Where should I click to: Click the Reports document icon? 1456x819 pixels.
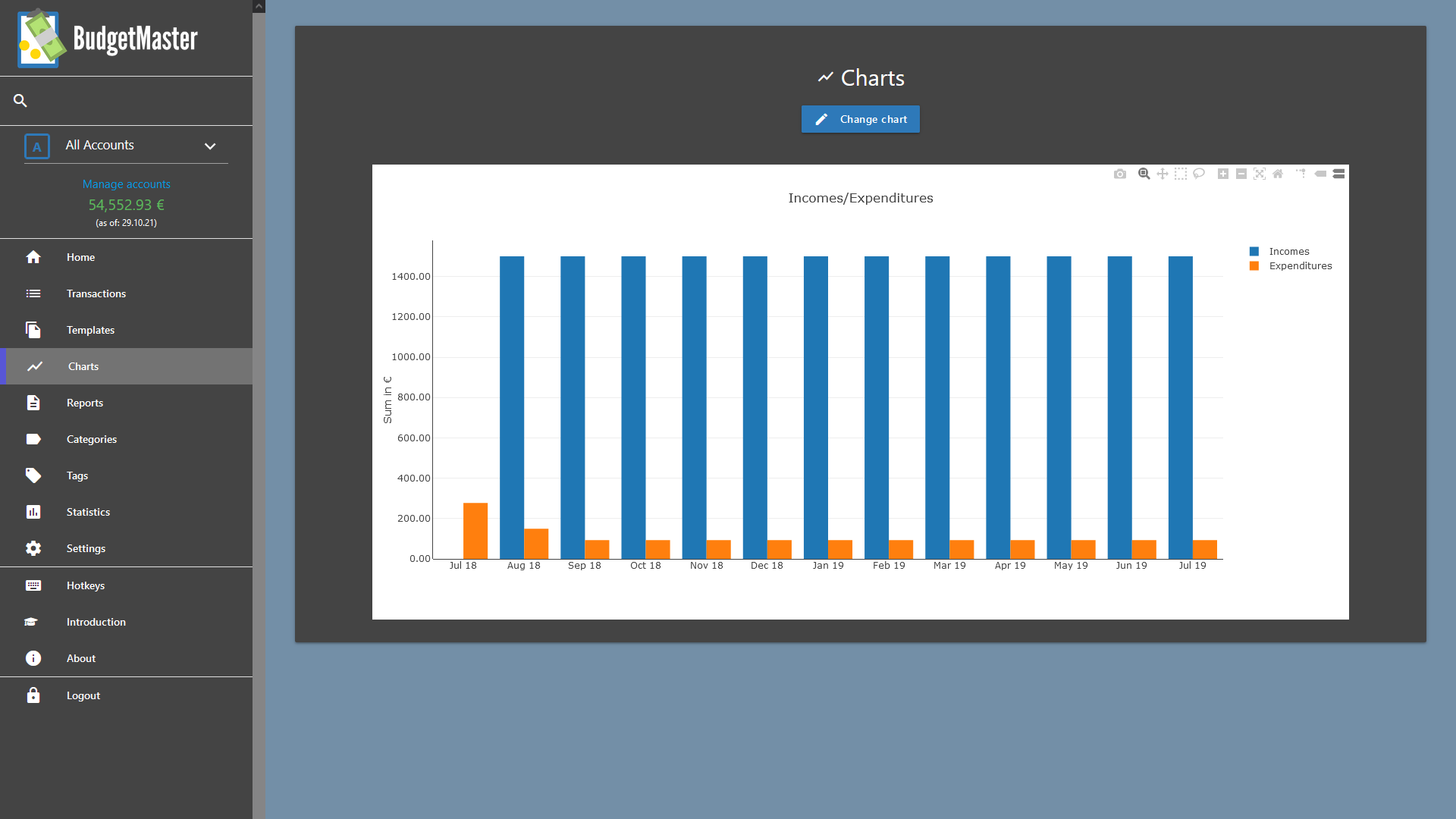[x=33, y=403]
